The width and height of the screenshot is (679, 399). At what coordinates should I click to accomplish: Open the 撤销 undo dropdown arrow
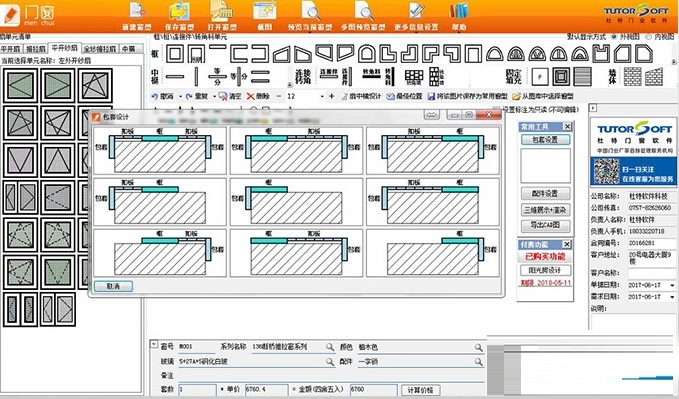pos(180,96)
